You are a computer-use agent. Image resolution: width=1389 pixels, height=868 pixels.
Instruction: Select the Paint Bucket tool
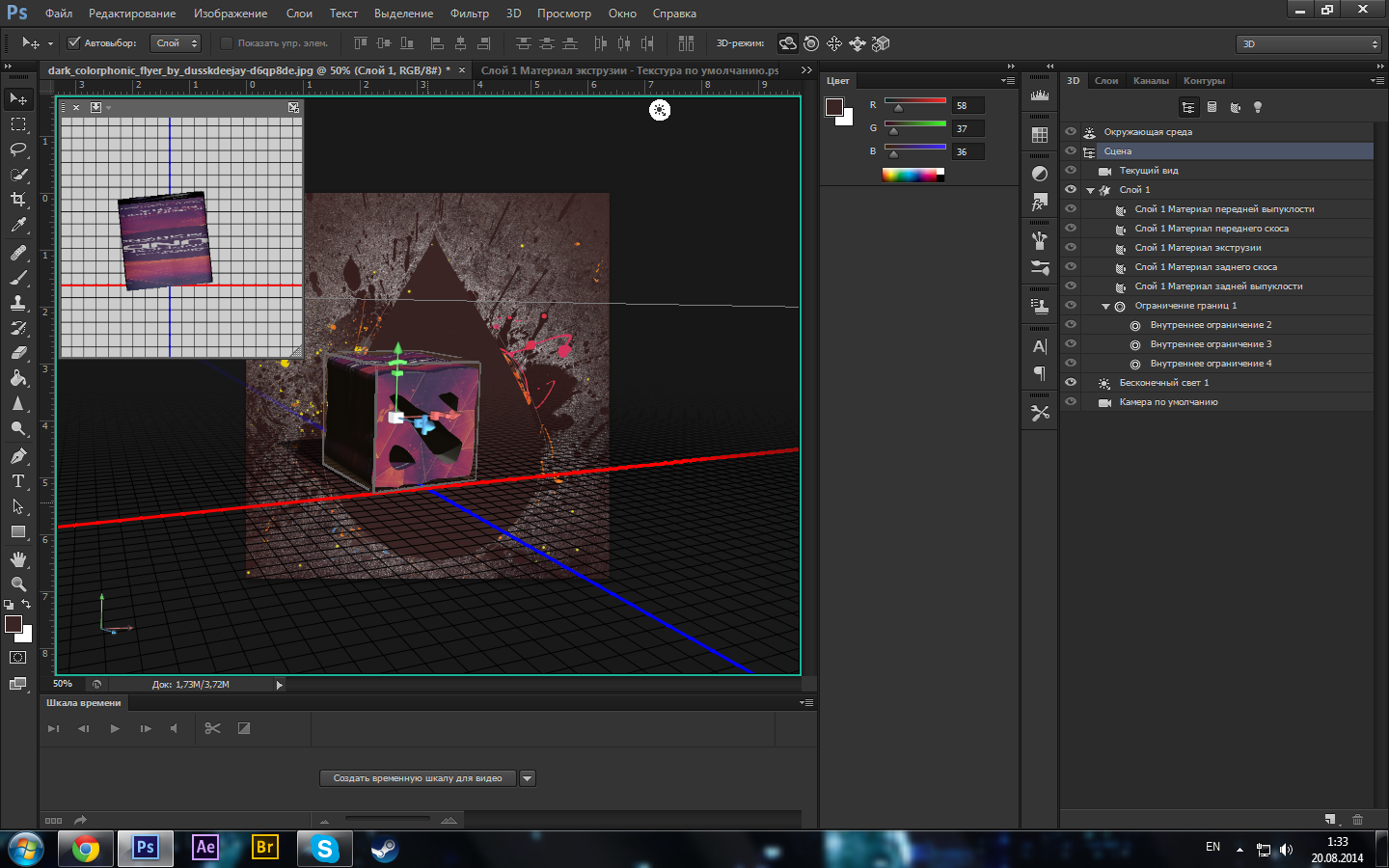[18, 378]
